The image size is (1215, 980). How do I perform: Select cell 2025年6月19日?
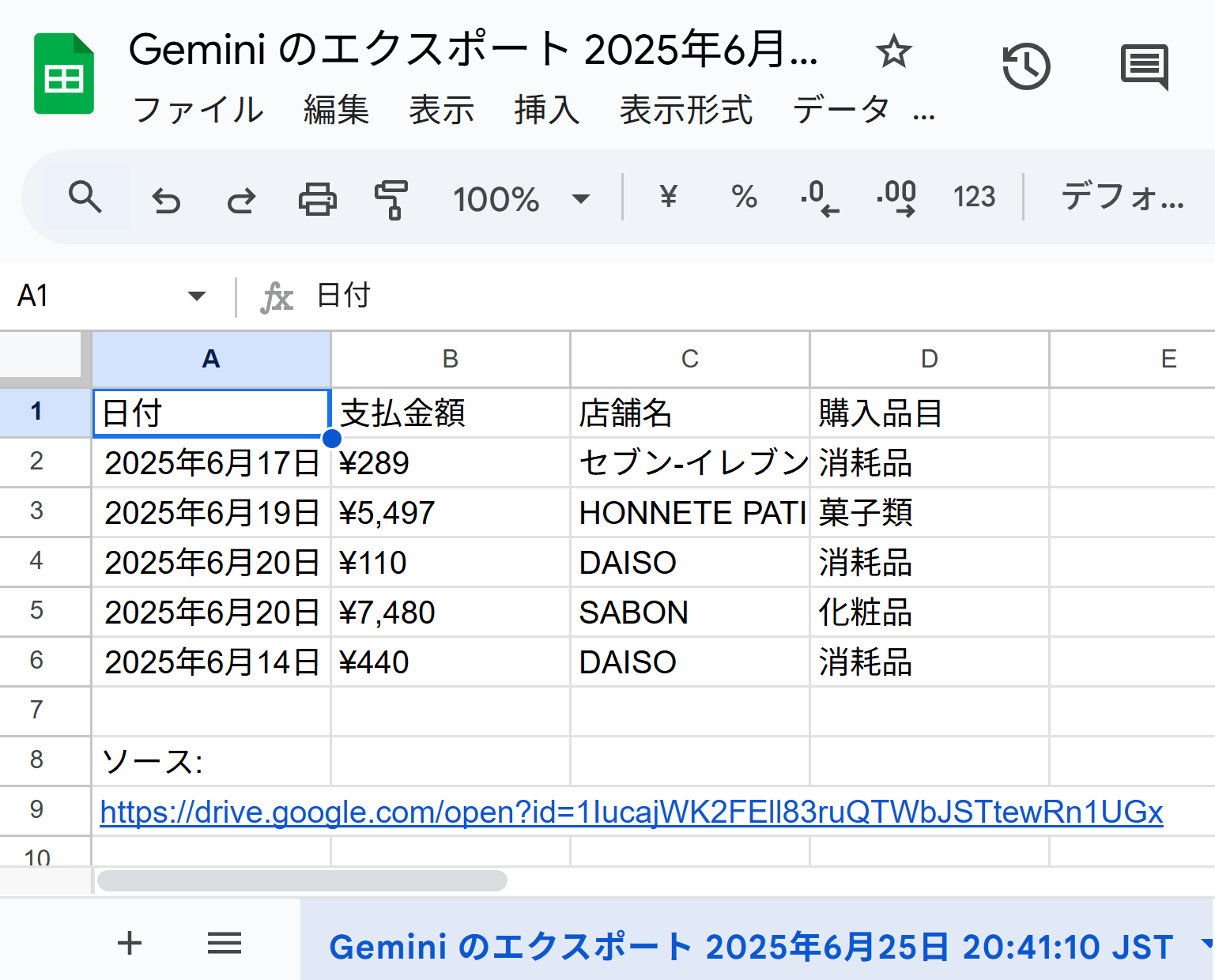[211, 512]
